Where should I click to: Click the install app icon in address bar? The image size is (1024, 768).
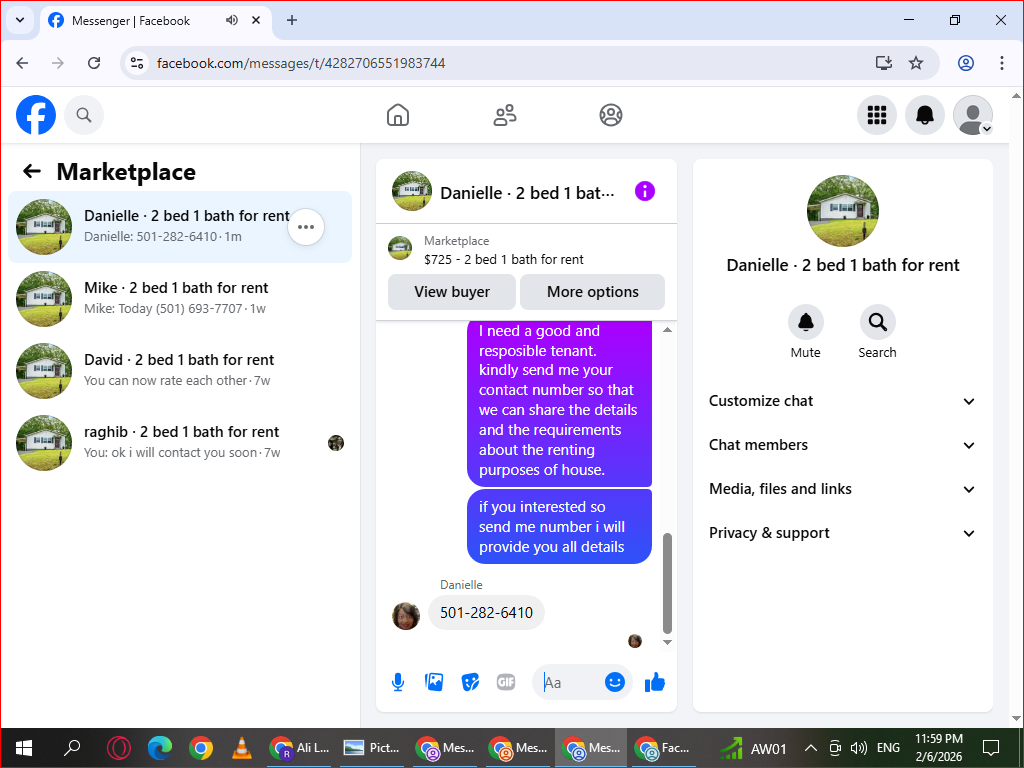(884, 63)
